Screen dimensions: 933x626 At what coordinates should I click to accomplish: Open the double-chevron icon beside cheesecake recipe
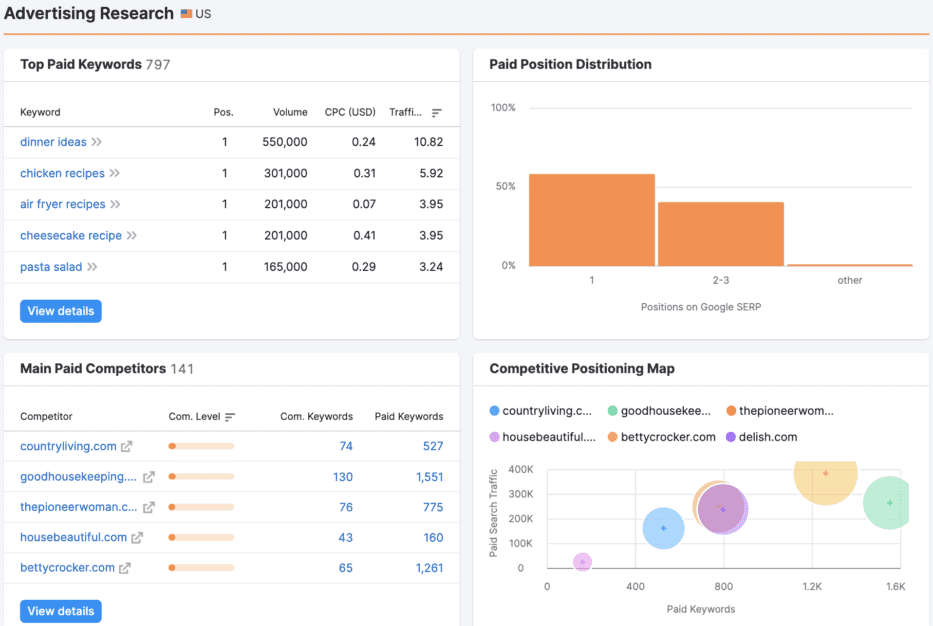(x=132, y=236)
